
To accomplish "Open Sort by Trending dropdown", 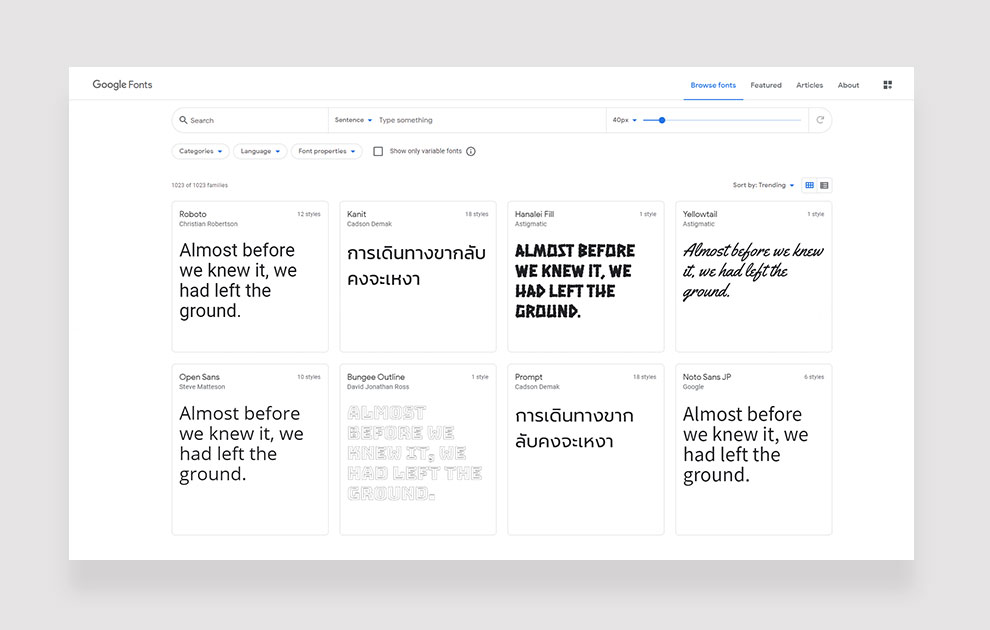I will 764,185.
